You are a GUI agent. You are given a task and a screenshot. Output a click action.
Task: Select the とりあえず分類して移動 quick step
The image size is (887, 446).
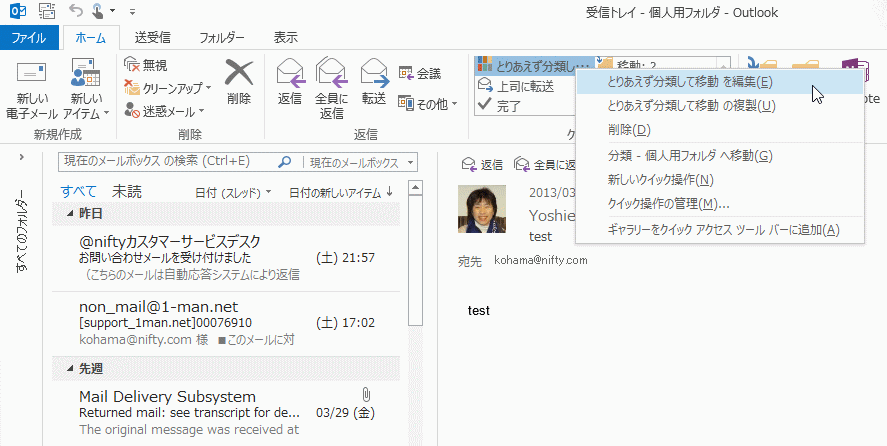click(x=535, y=65)
